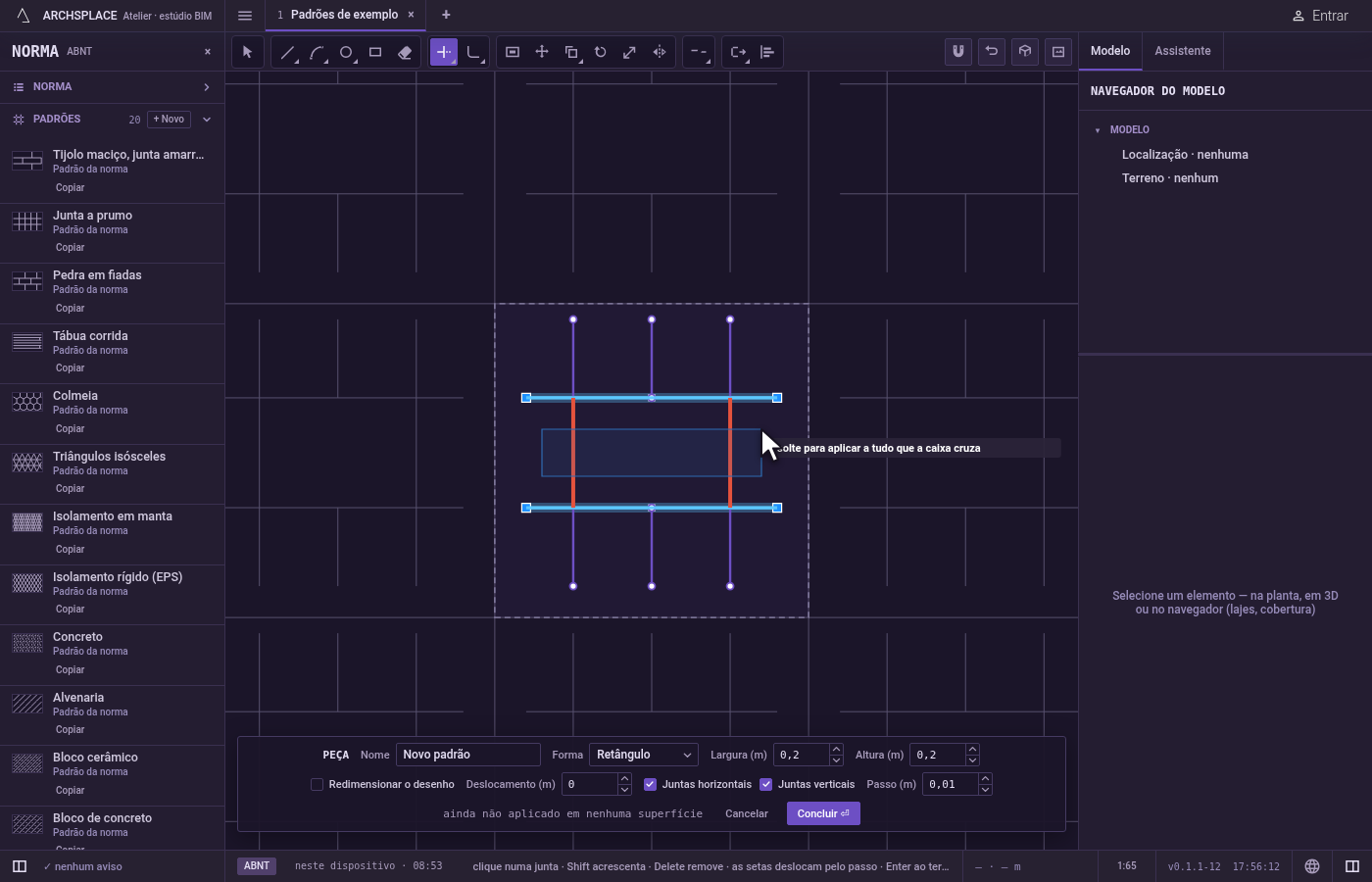1372x882 pixels.
Task: Select the mirror tool icon
Action: [x=660, y=52]
